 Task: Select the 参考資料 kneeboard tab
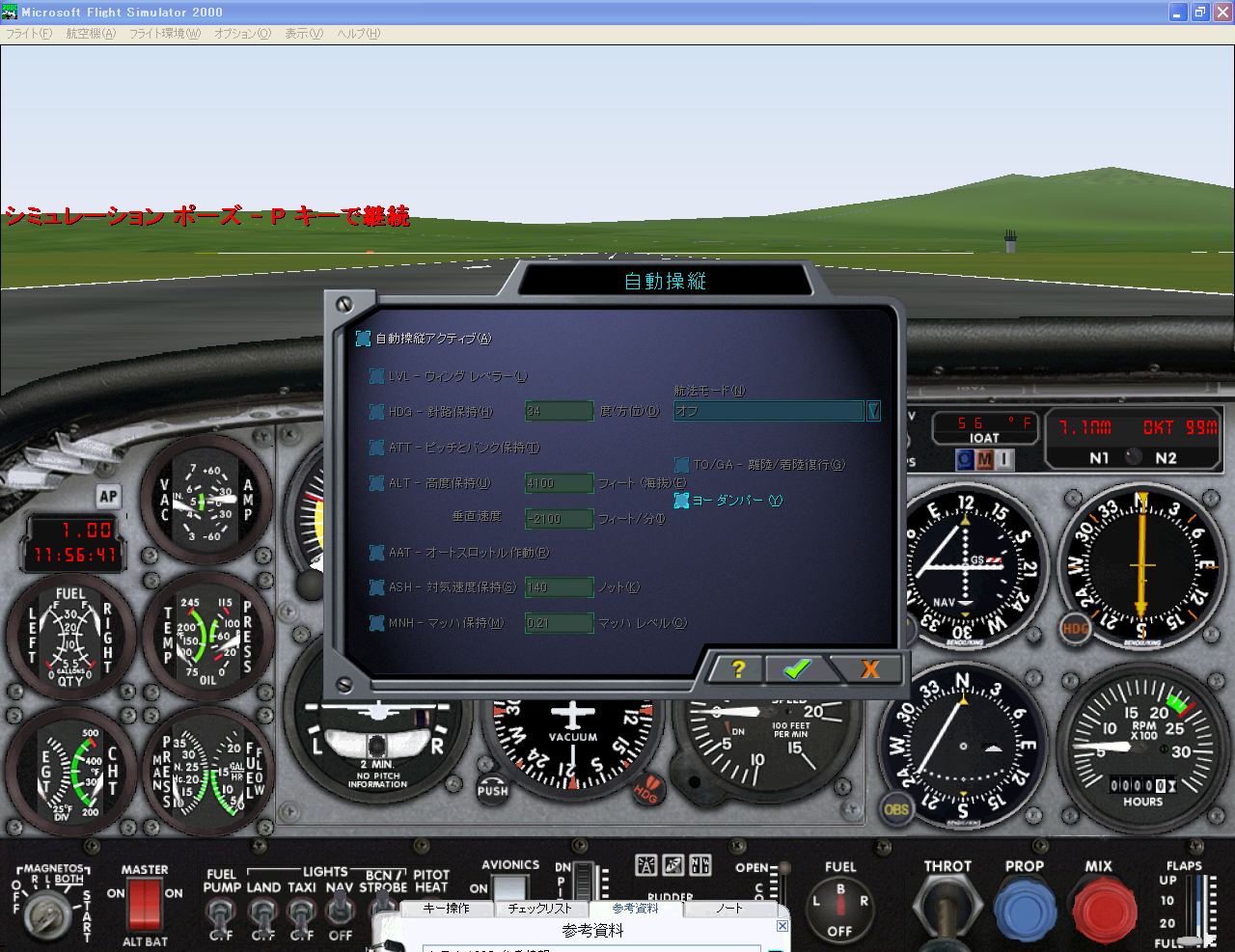tap(635, 909)
